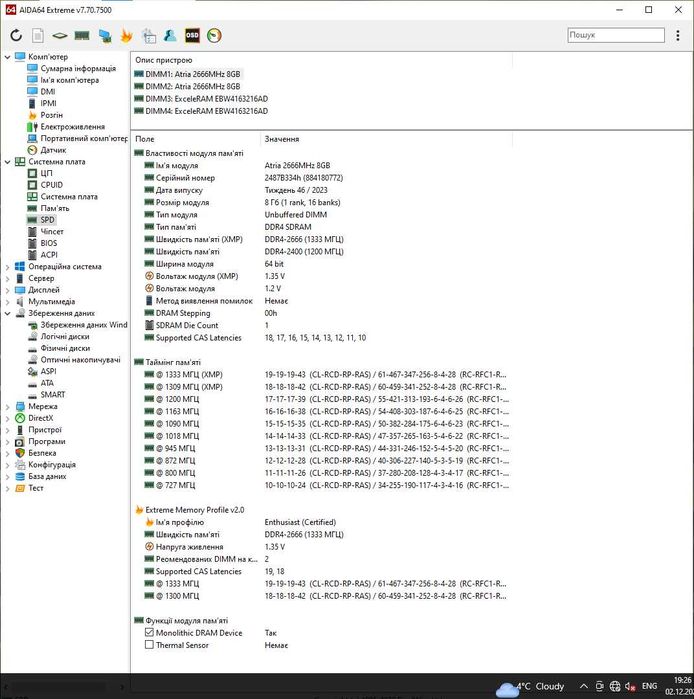Viewport: 694px width, 699px height.
Task: Select the Пам'ять tree item
Action: [x=55, y=208]
